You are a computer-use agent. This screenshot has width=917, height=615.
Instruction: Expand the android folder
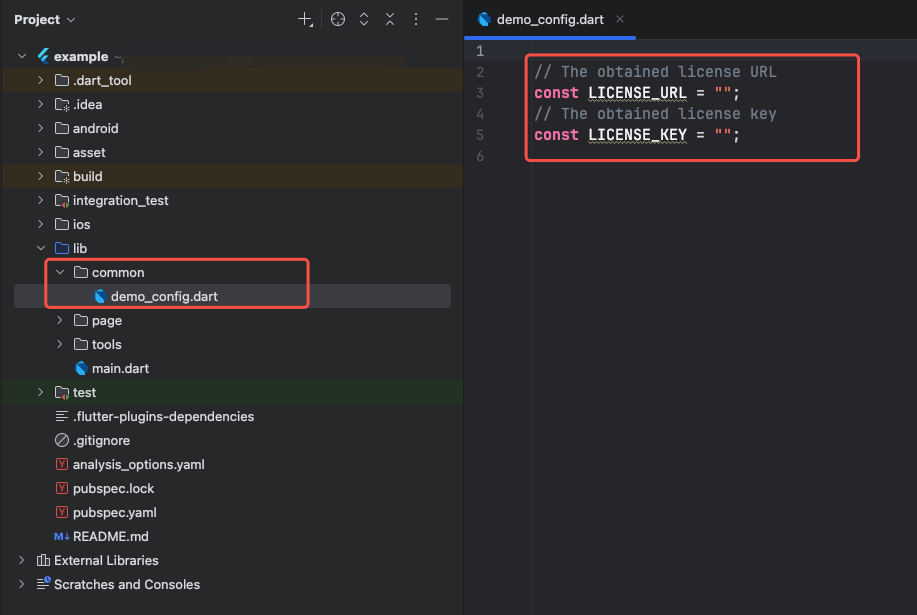tap(41, 128)
